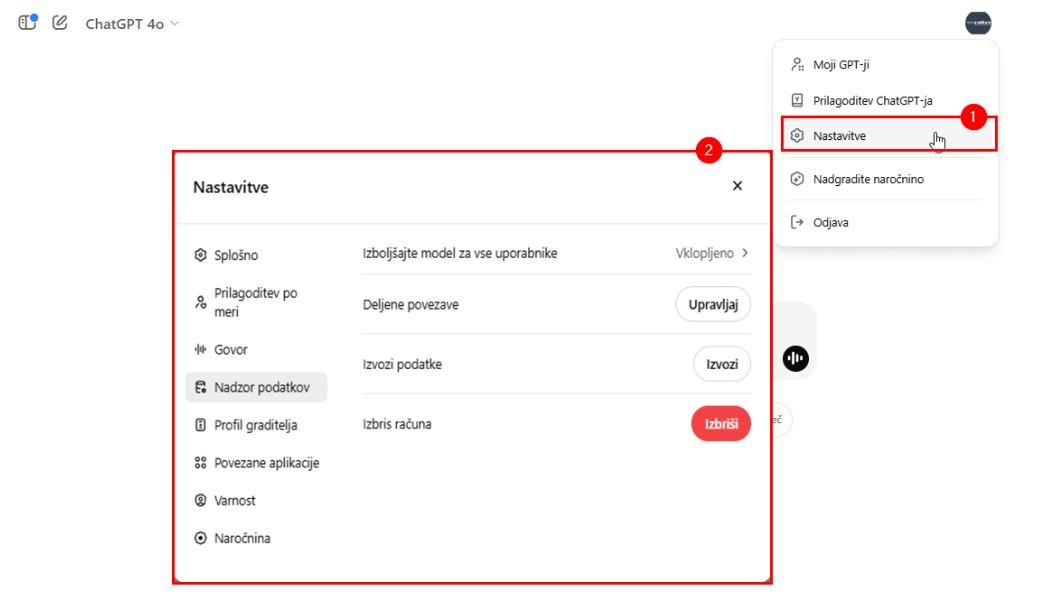This screenshot has width=1058, height=607.
Task: Click the Naročnina icon in sidebar
Action: [200, 538]
